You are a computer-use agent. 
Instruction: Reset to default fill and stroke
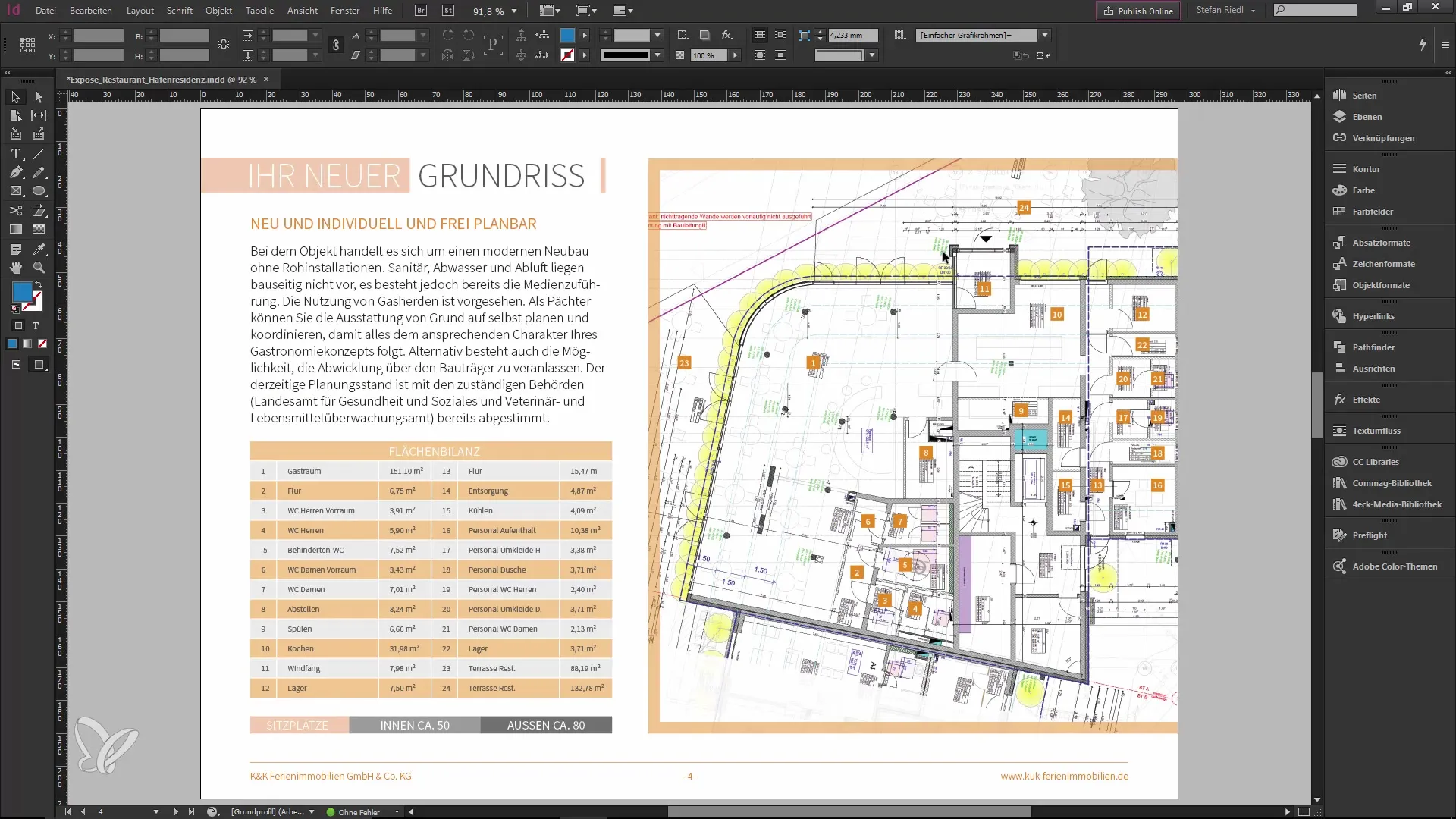pyautogui.click(x=15, y=309)
